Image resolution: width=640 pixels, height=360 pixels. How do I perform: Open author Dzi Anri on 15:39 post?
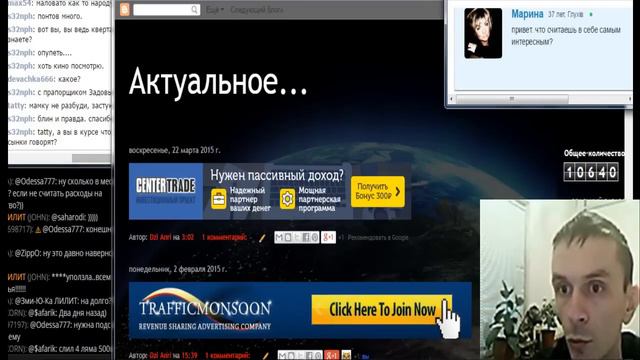(160, 356)
